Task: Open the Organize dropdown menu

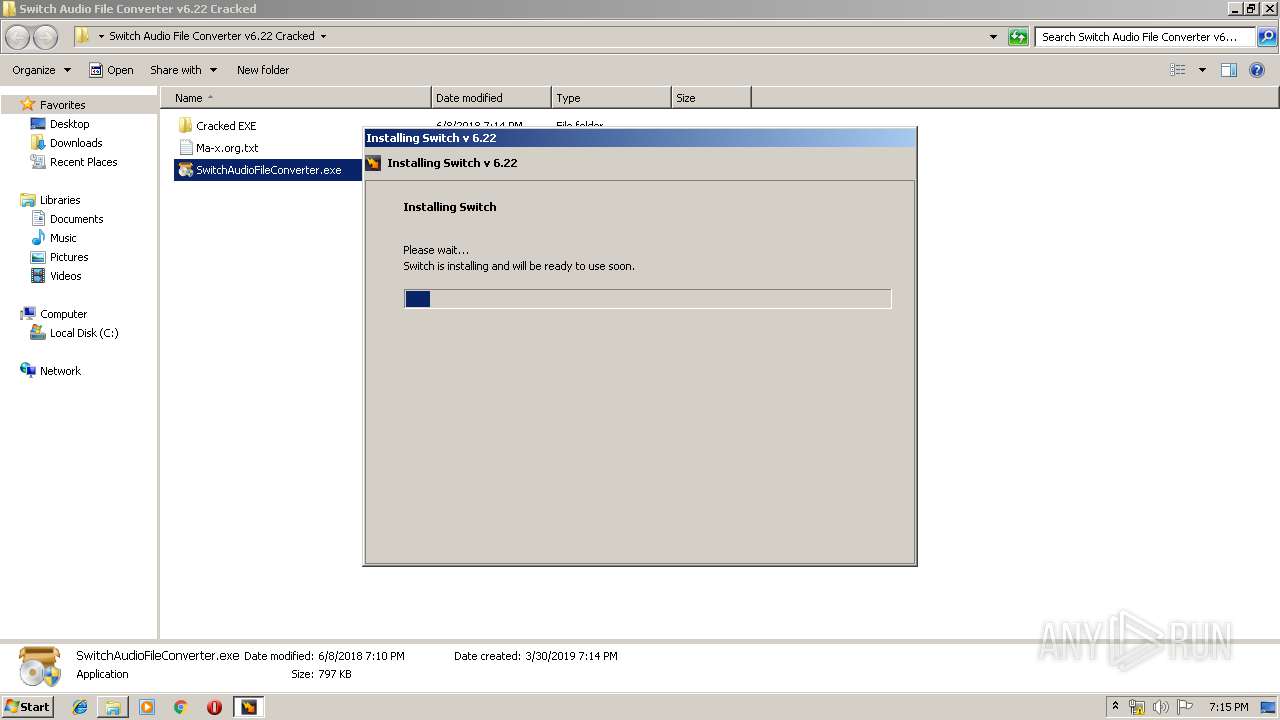Action: click(x=41, y=70)
